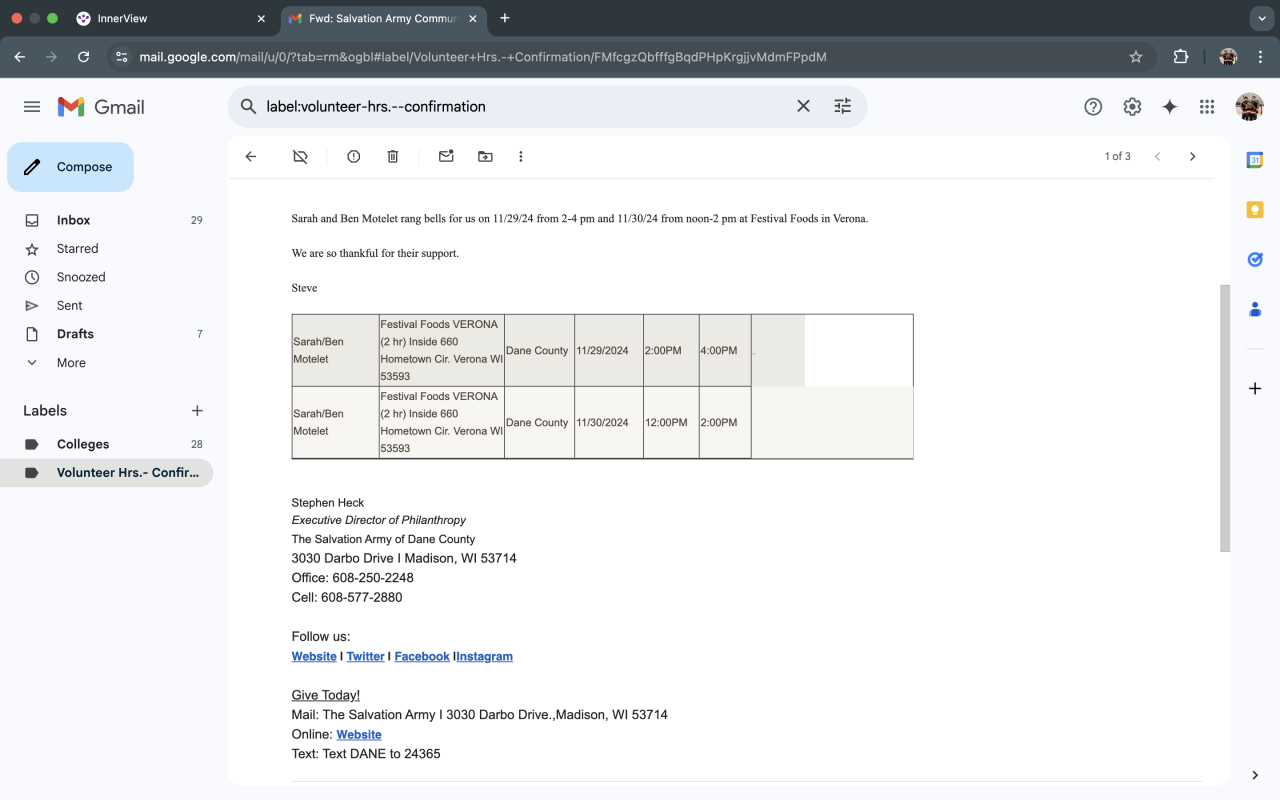Clear the search query with X icon
The image size is (1280, 800).
coord(803,106)
